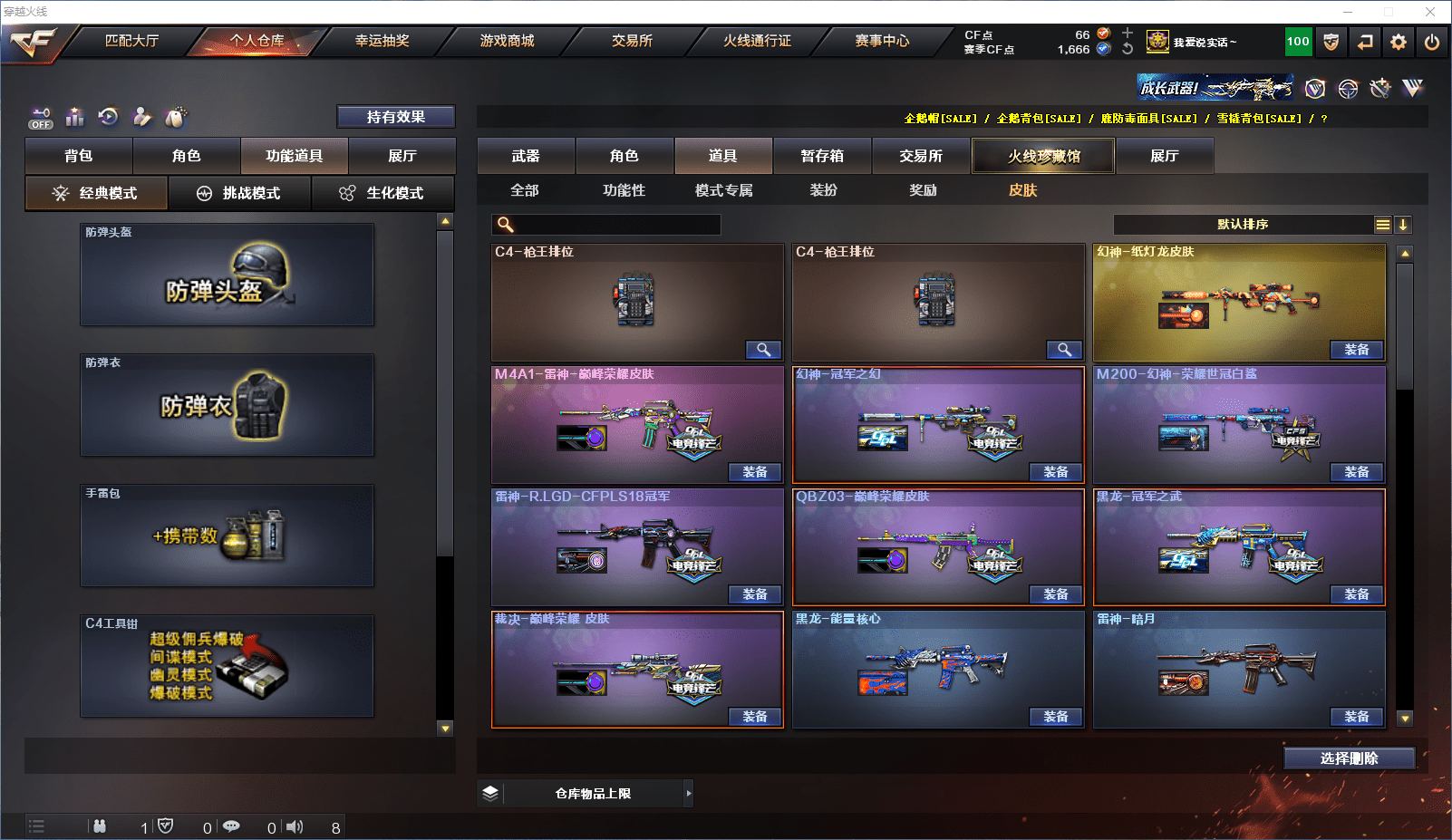Open the status bar list menu icon
This screenshot has height=840, width=1452.
tap(36, 826)
